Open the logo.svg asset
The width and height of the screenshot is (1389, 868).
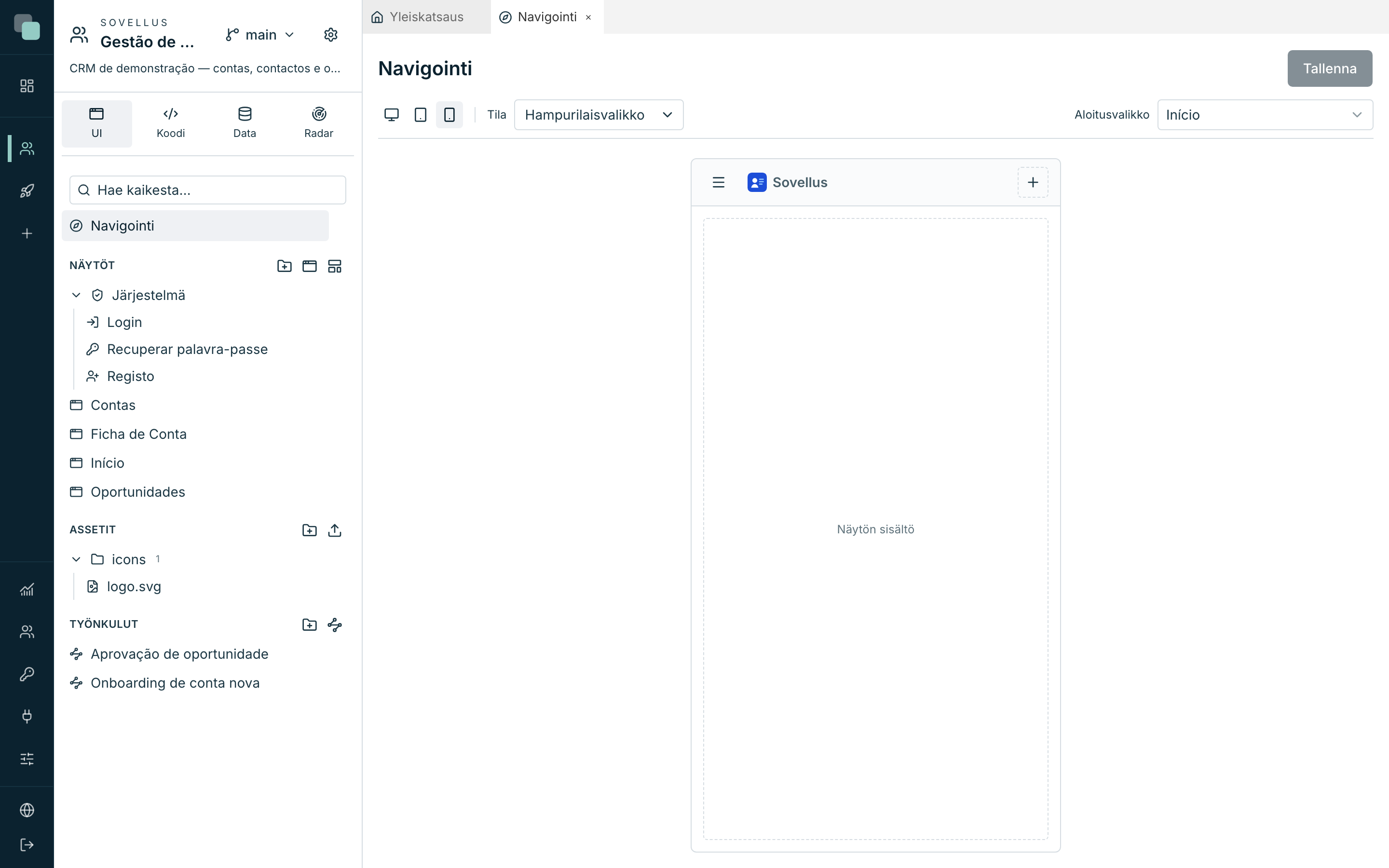[134, 586]
